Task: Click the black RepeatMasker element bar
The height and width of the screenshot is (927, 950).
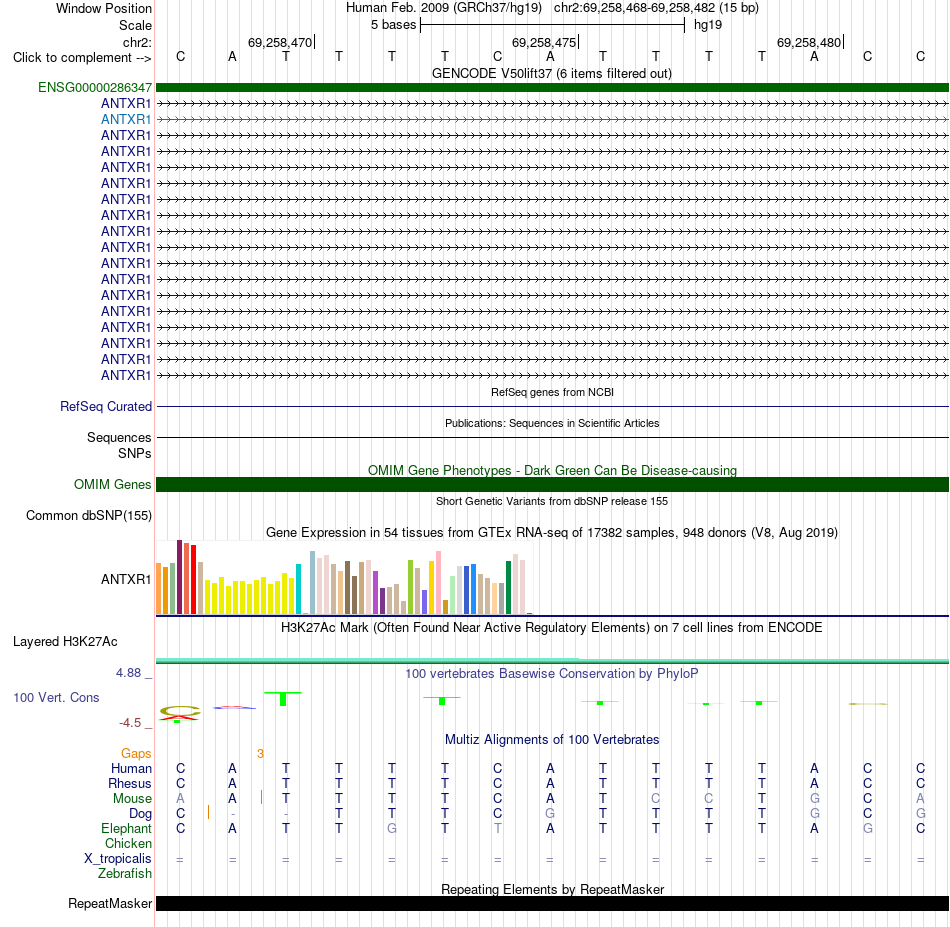Action: (552, 903)
